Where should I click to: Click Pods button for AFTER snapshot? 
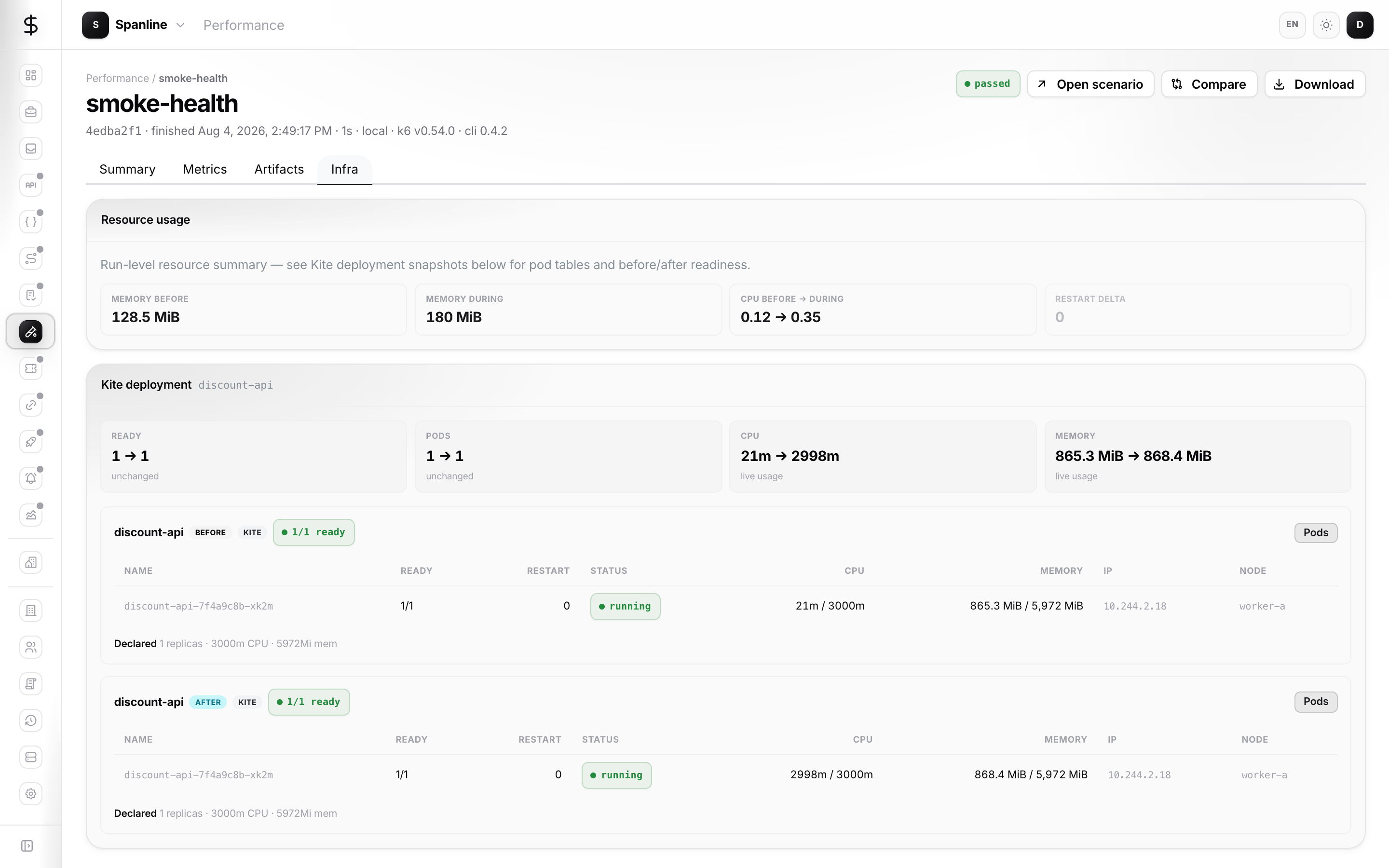(1316, 702)
